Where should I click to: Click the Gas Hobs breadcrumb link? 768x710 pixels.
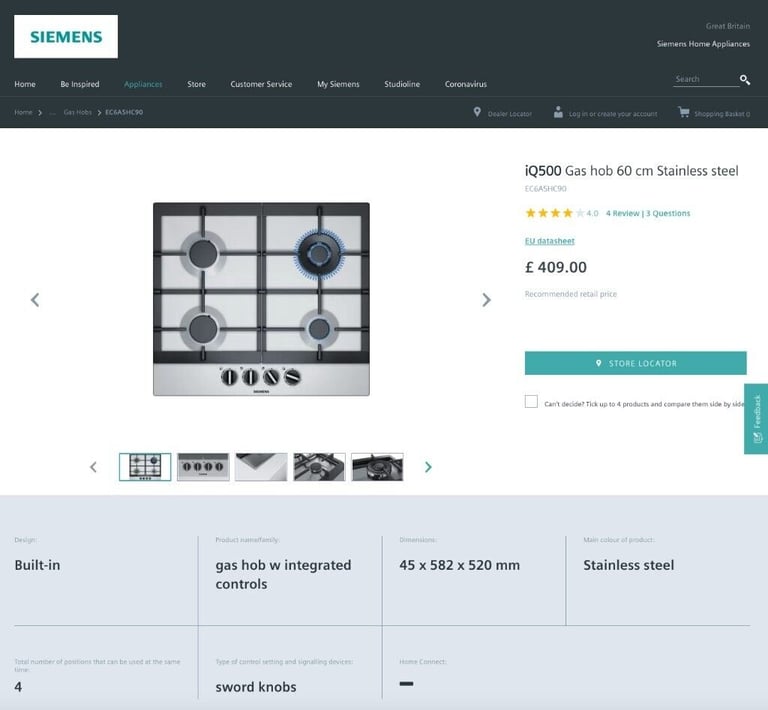pos(77,113)
